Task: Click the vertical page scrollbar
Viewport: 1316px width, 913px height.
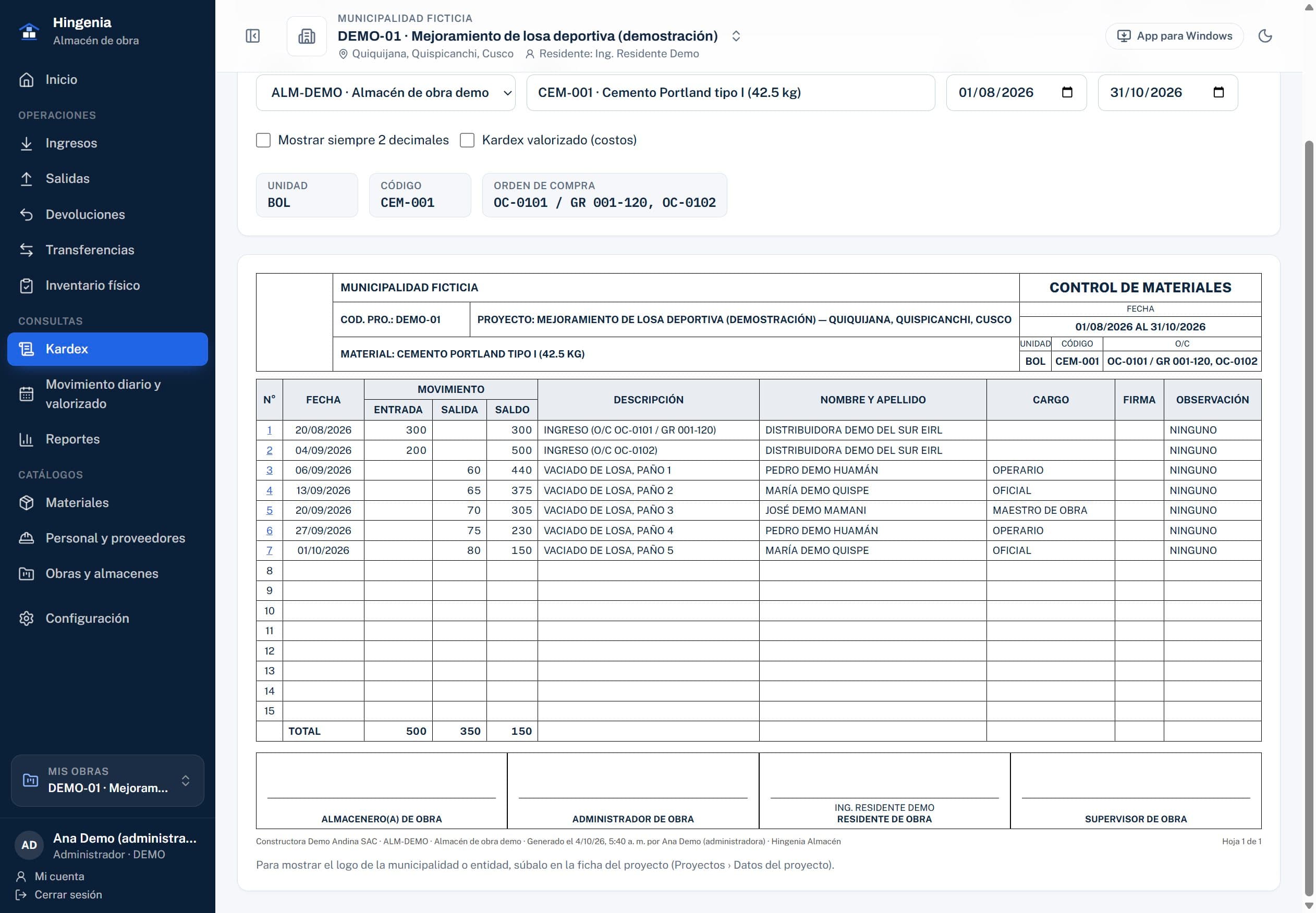Action: [1309, 517]
